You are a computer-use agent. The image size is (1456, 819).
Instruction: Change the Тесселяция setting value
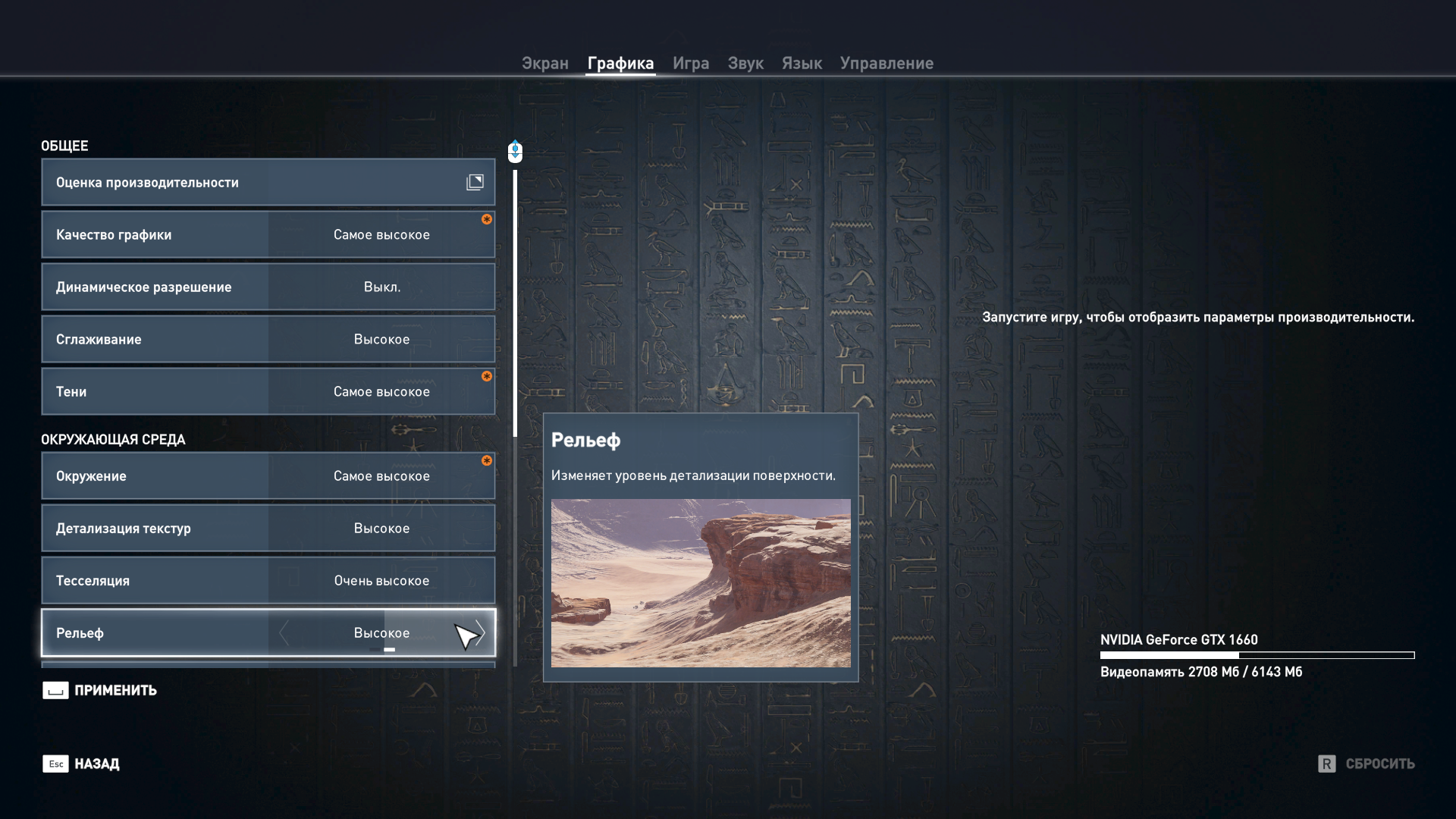click(x=381, y=581)
